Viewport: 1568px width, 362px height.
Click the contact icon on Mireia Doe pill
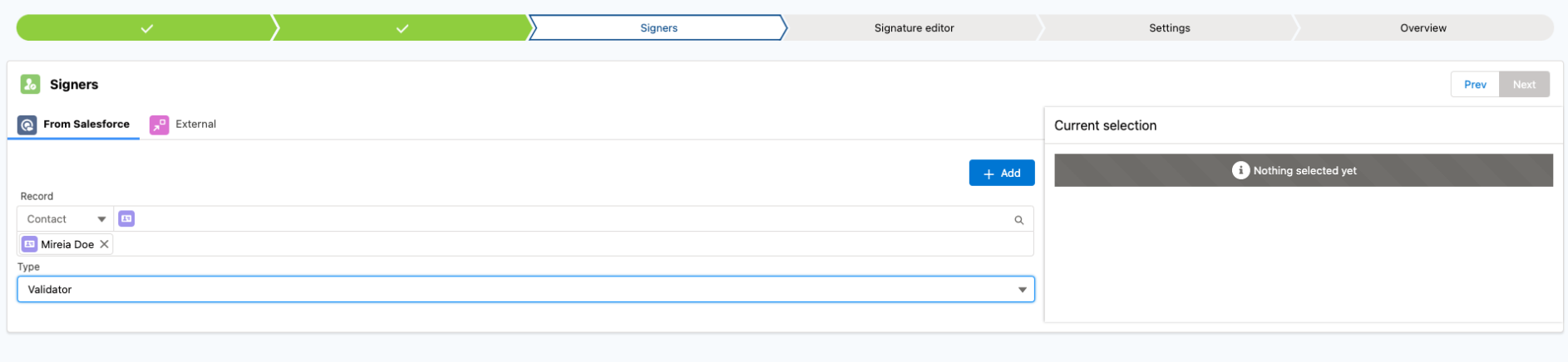click(30, 244)
